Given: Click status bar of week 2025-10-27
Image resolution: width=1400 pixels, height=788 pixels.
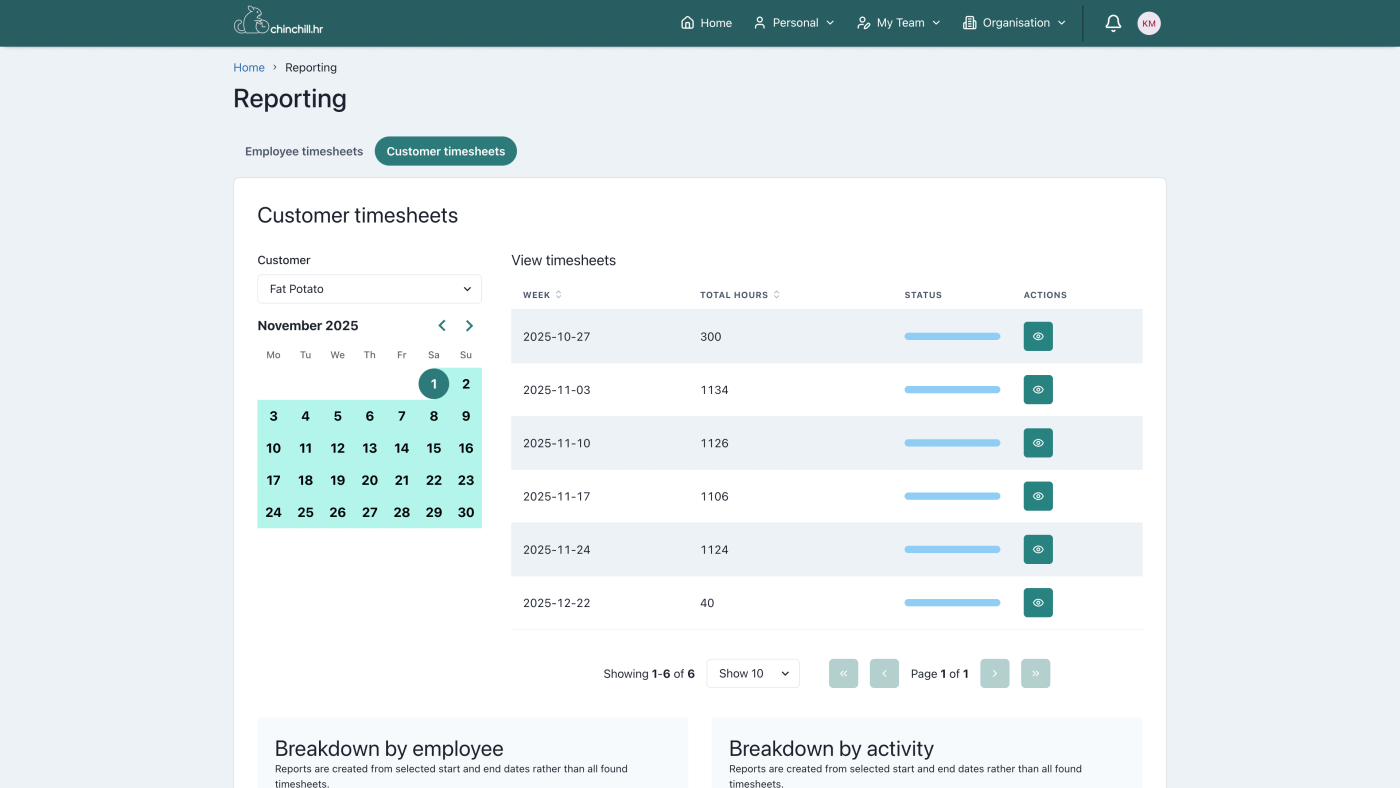Looking at the screenshot, I should 952,337.
